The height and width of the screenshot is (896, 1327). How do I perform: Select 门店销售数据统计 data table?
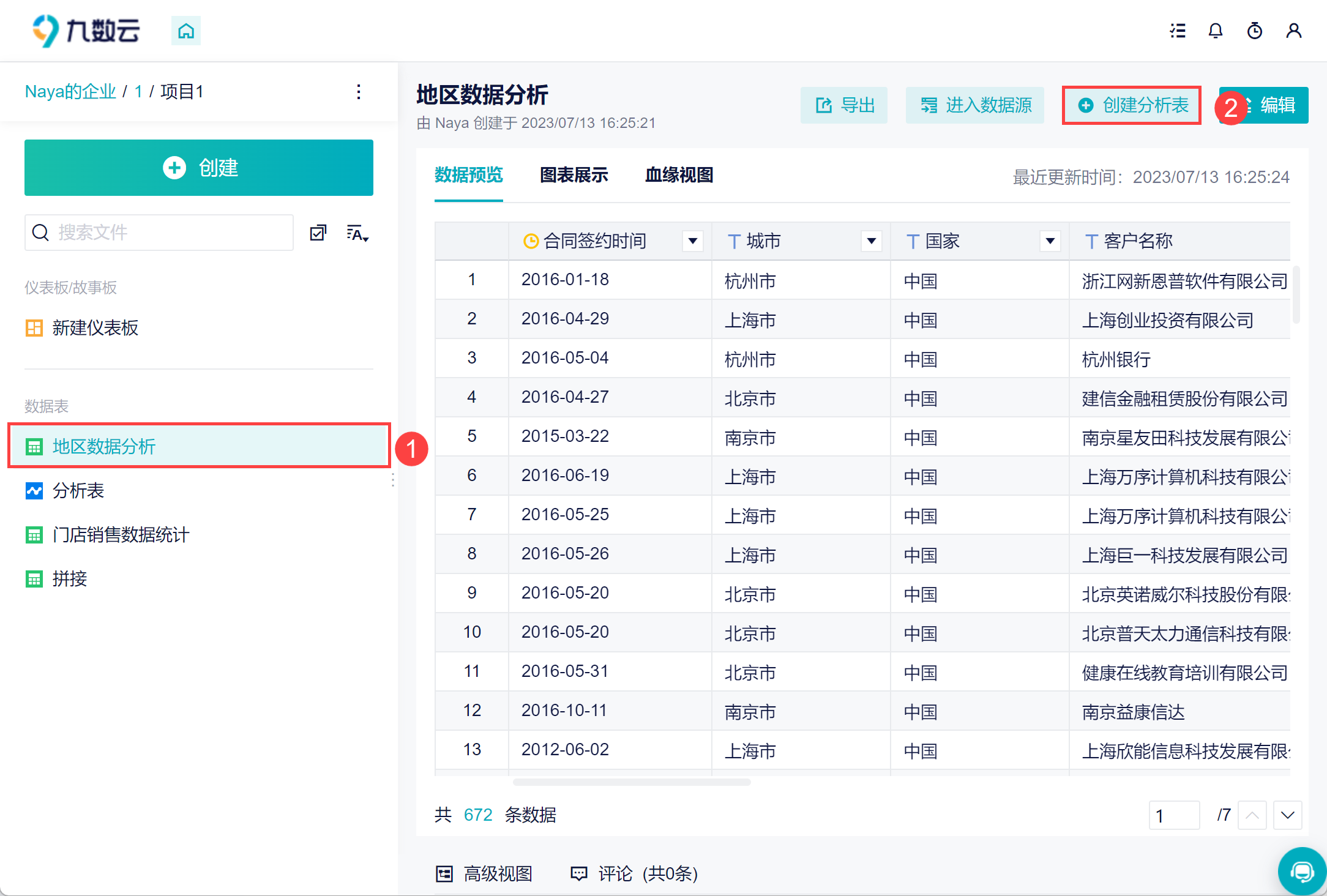pyautogui.click(x=121, y=535)
